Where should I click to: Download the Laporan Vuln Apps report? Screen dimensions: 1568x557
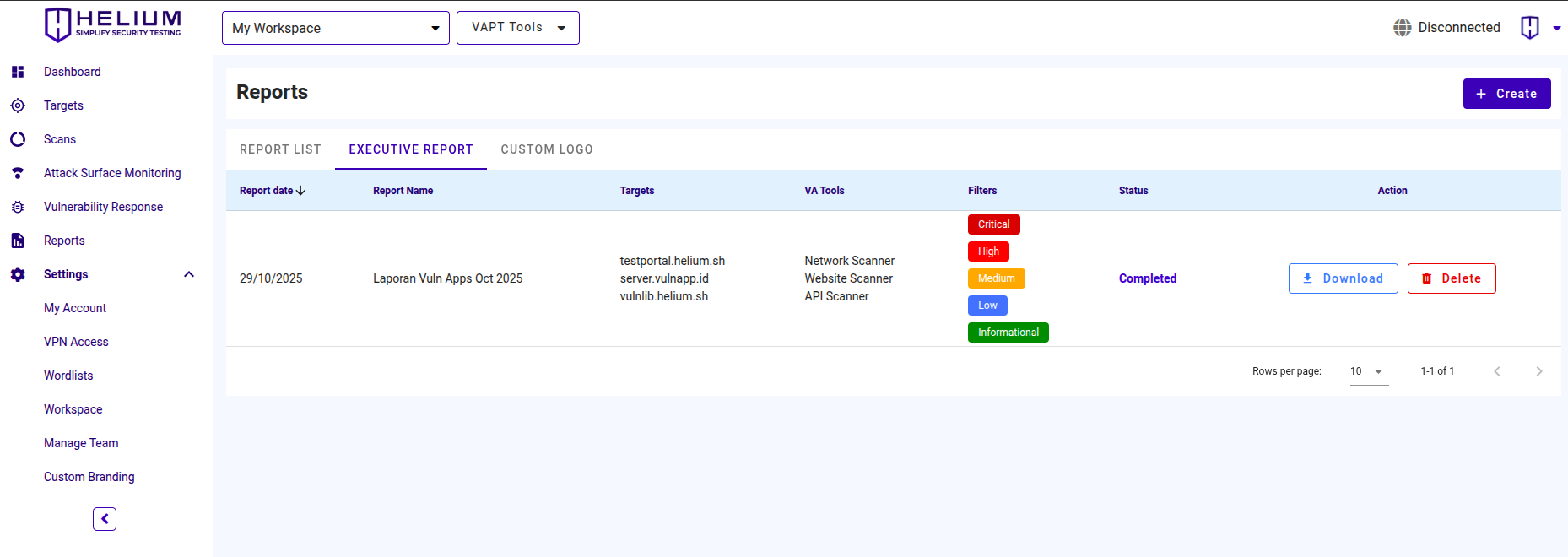pyautogui.click(x=1343, y=278)
